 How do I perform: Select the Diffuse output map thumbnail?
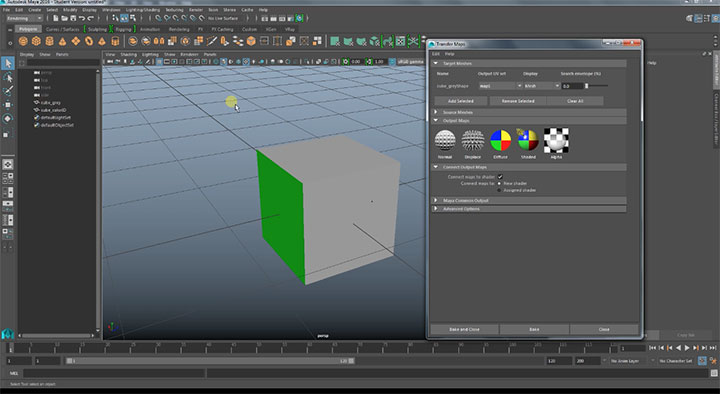[x=501, y=140]
